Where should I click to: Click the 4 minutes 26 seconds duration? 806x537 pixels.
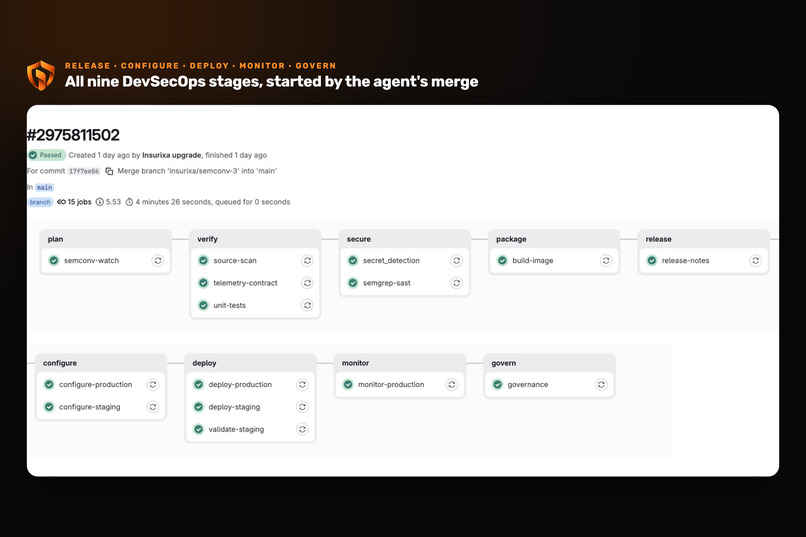coord(173,202)
